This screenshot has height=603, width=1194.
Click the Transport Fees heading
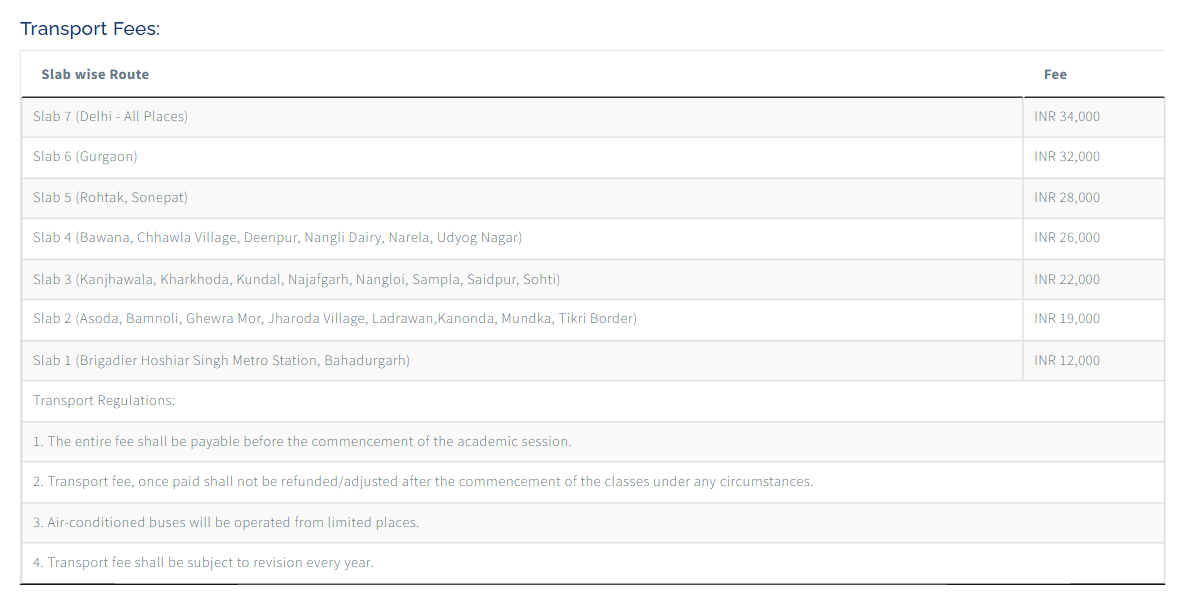90,29
